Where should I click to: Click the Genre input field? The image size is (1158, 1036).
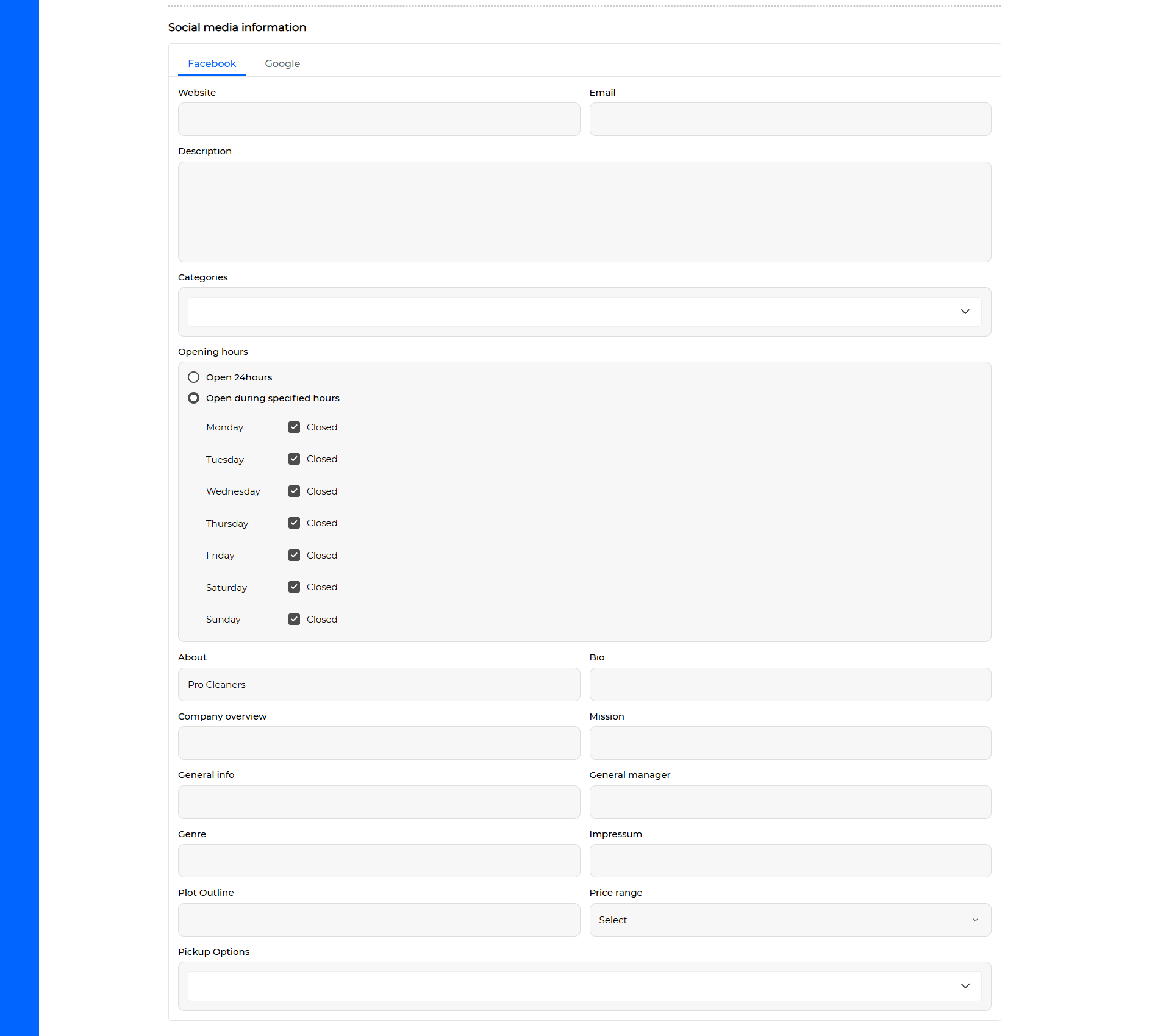(x=379, y=860)
